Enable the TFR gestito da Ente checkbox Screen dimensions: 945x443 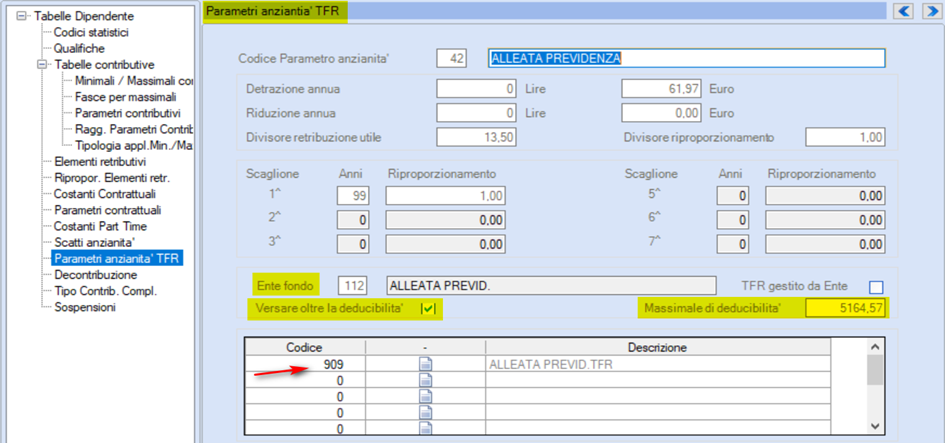(876, 287)
